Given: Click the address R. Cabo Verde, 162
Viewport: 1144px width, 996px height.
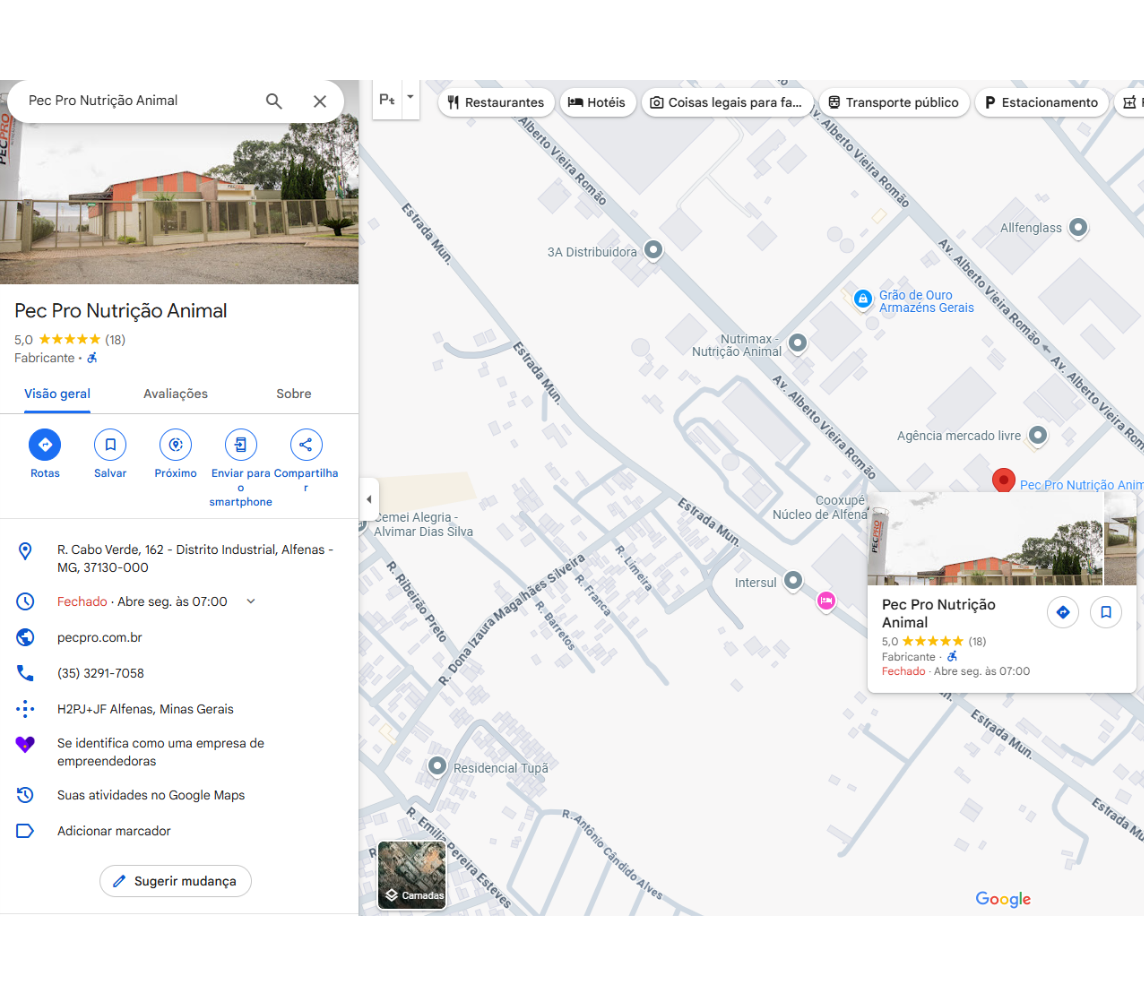Looking at the screenshot, I should click(195, 558).
